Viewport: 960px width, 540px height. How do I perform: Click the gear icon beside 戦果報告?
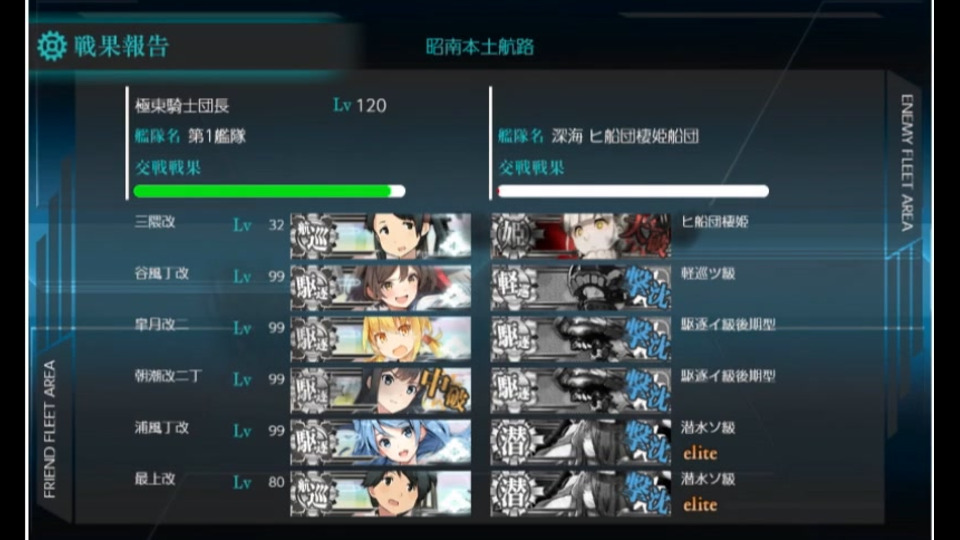(x=51, y=46)
